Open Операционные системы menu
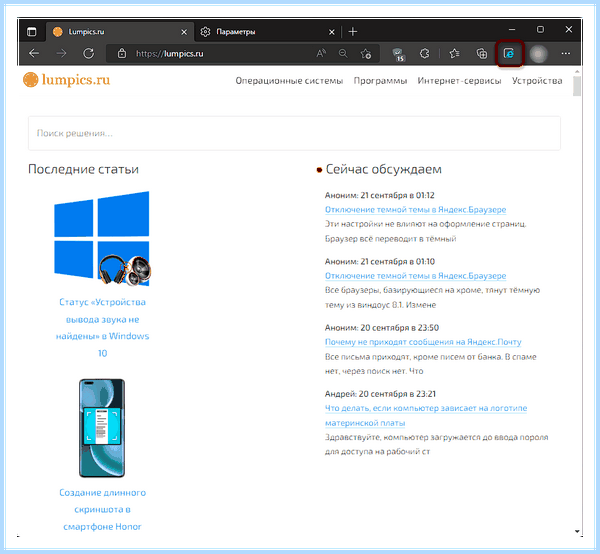Viewport: 600px width, 554px height. point(289,81)
